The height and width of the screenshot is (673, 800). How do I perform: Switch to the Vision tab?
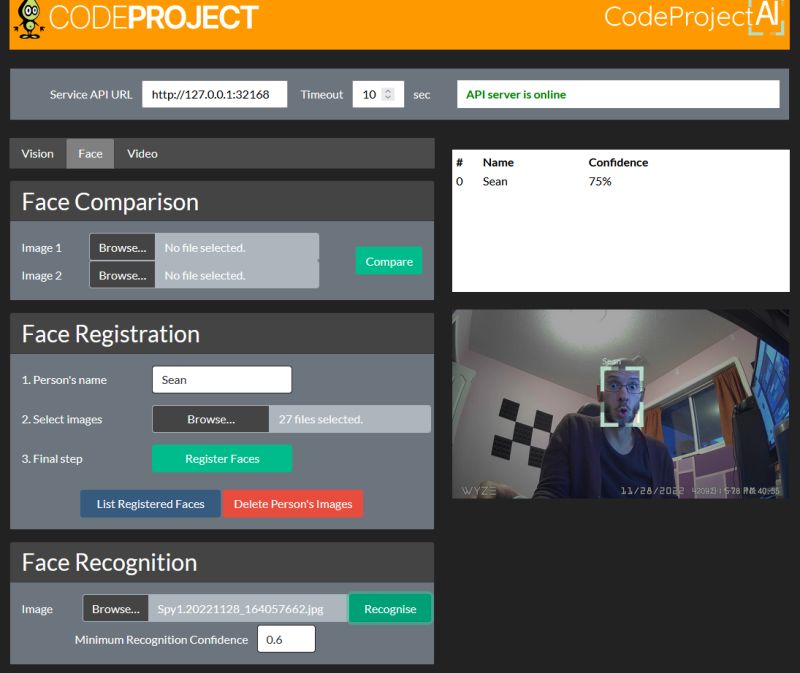tap(37, 153)
